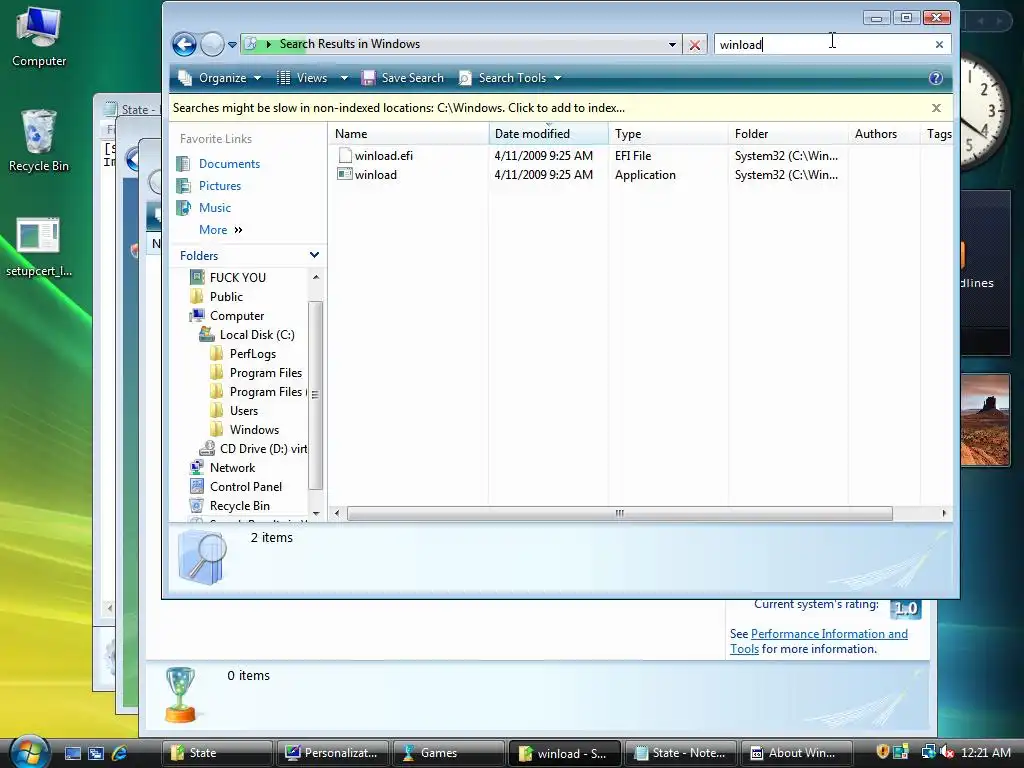The height and width of the screenshot is (768, 1024).
Task: Sort by the Authors column header
Action: click(x=884, y=134)
